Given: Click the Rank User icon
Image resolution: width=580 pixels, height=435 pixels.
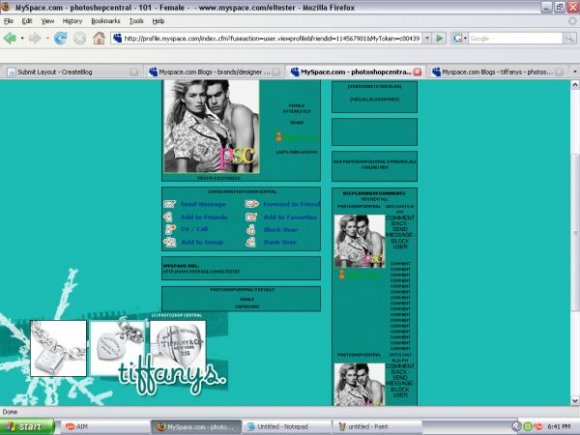Looking at the screenshot, I should (x=251, y=242).
